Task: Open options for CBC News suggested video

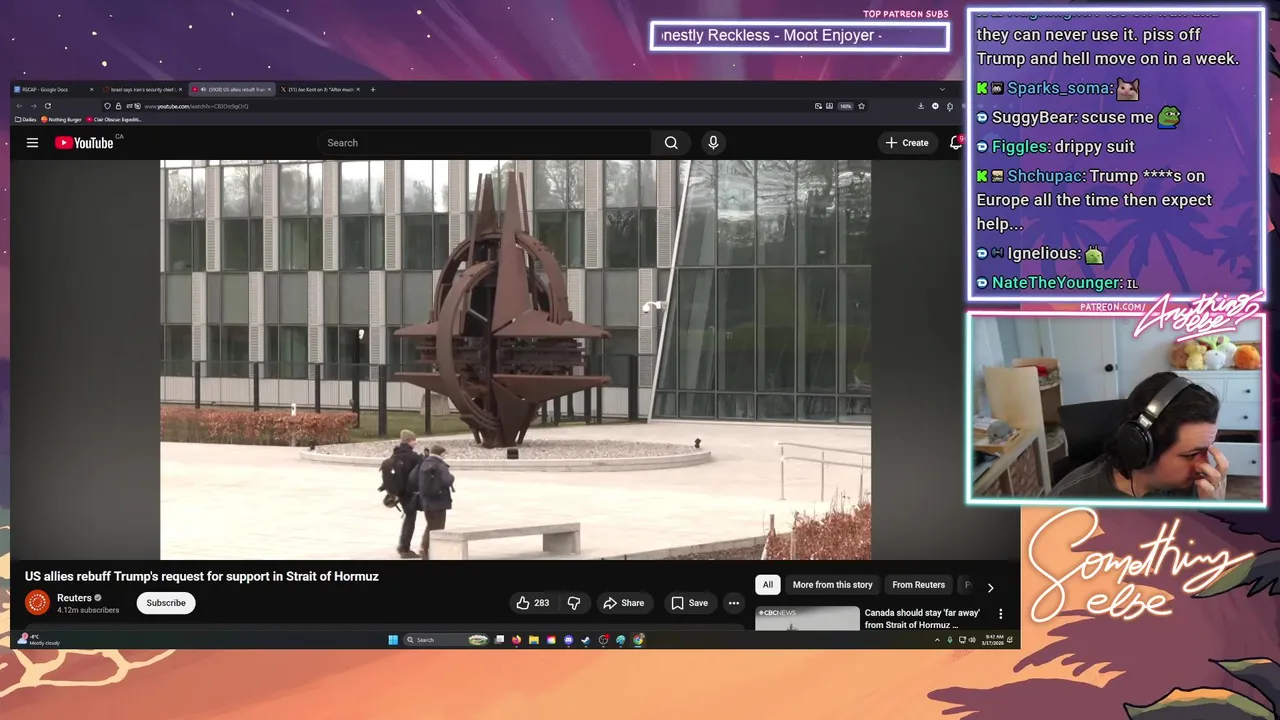Action: (1000, 614)
